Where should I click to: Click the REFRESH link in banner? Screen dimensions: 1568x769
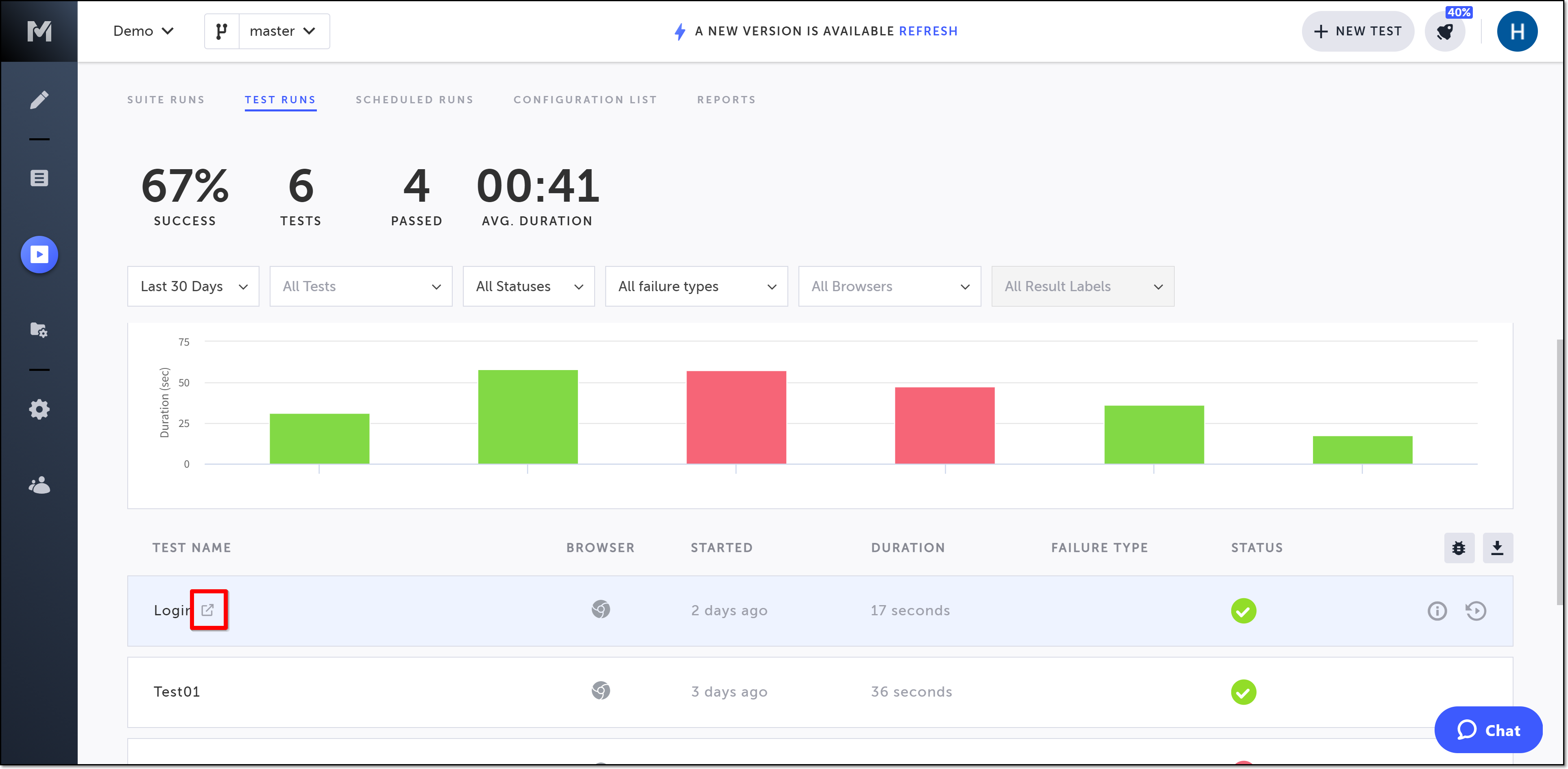[x=928, y=32]
